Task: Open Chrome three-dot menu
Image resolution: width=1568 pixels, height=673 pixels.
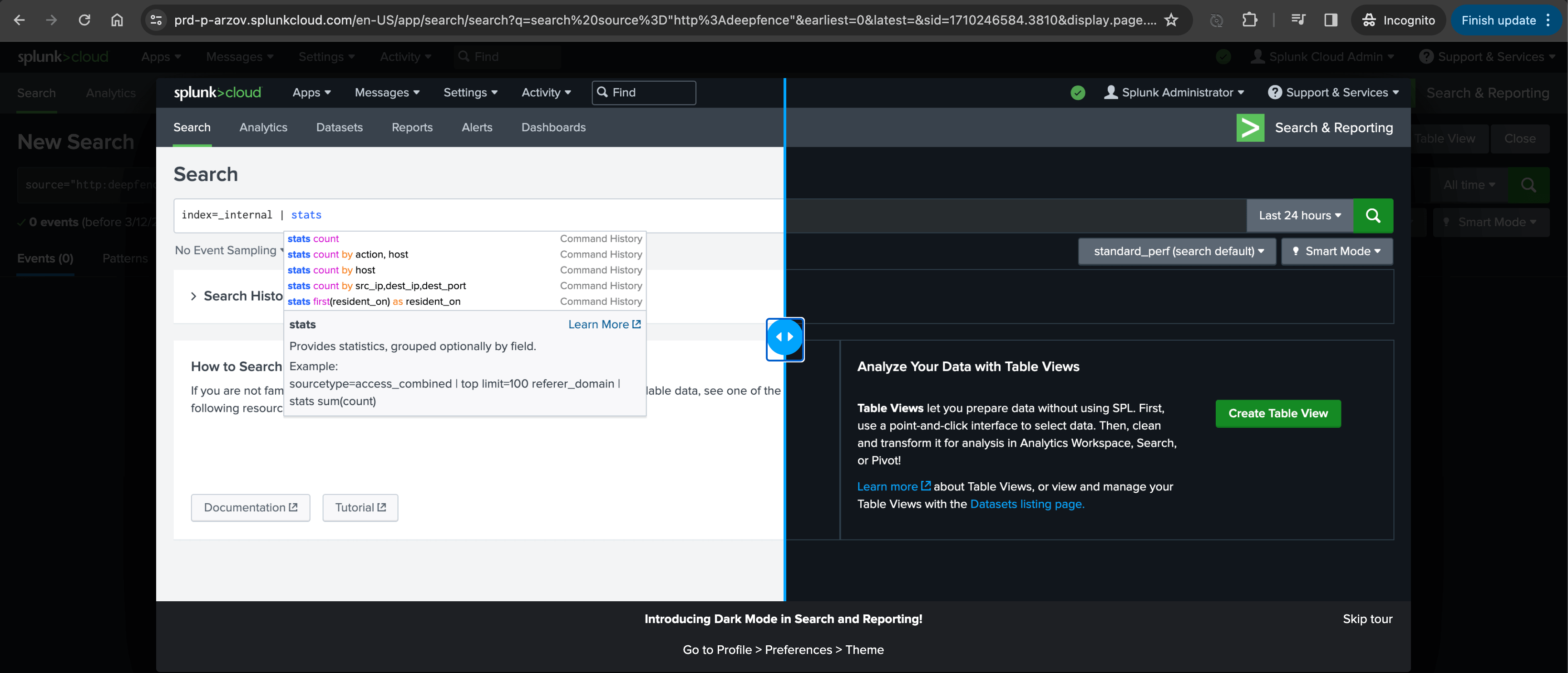Action: (x=1548, y=20)
